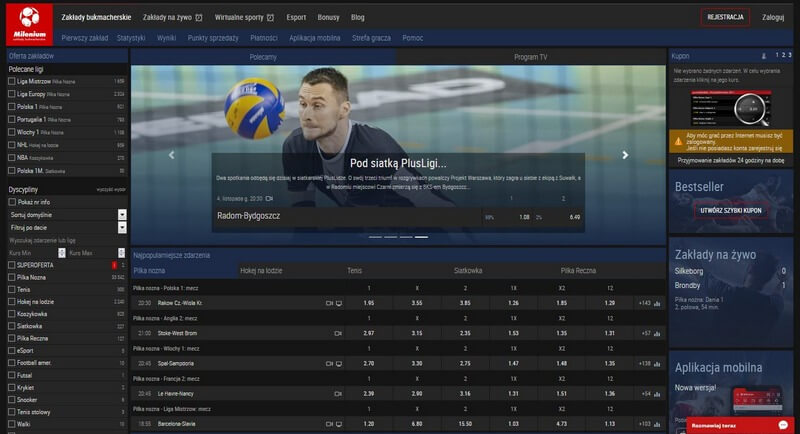This screenshot has height=434, width=800.
Task: Click UTWÓRZ SZYBKI KUPON button
Action: (731, 211)
